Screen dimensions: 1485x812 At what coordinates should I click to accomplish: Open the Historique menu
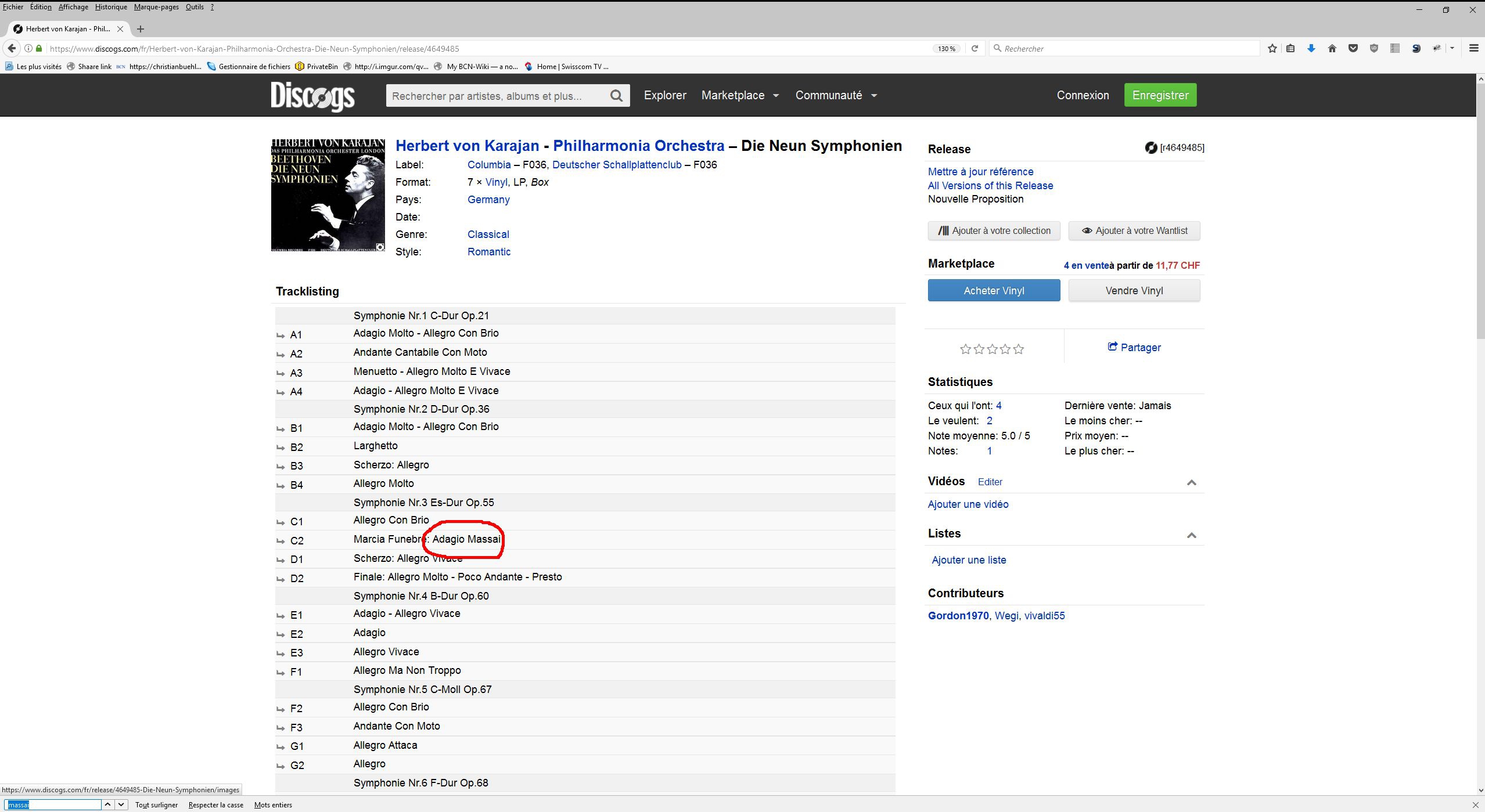[111, 7]
